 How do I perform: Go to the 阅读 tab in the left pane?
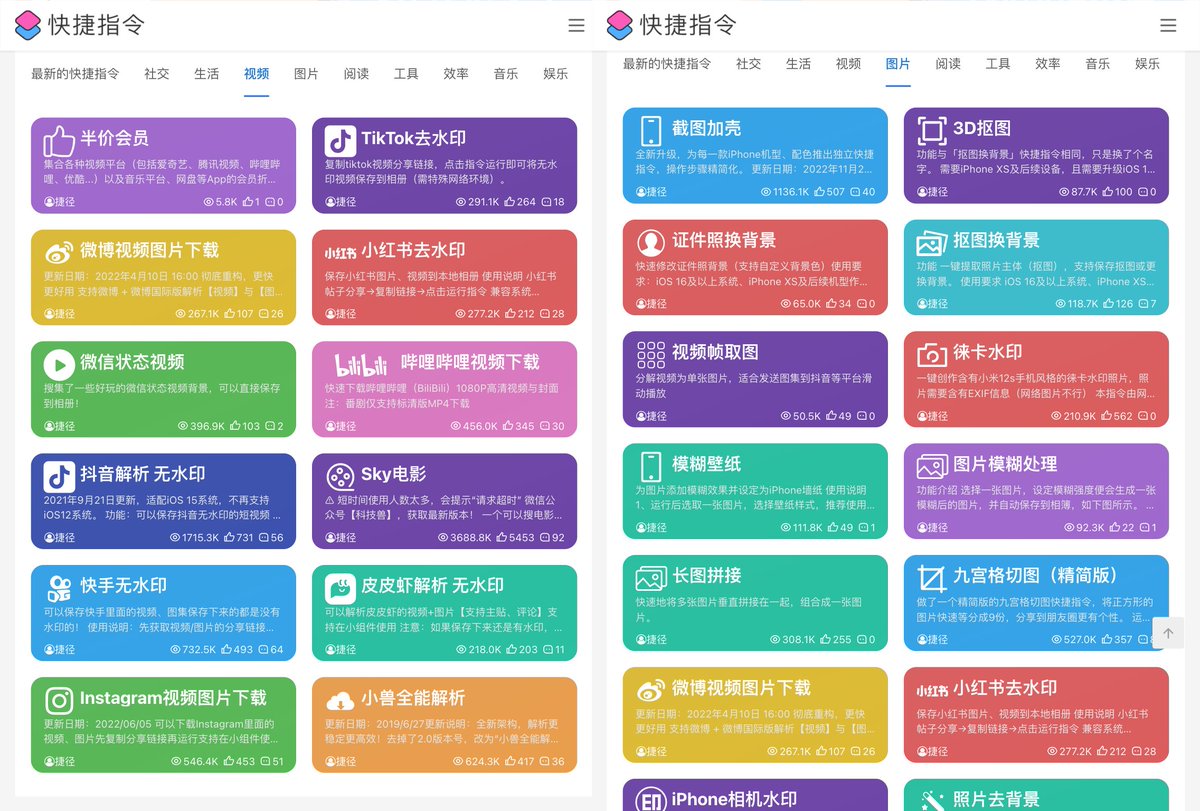(357, 74)
